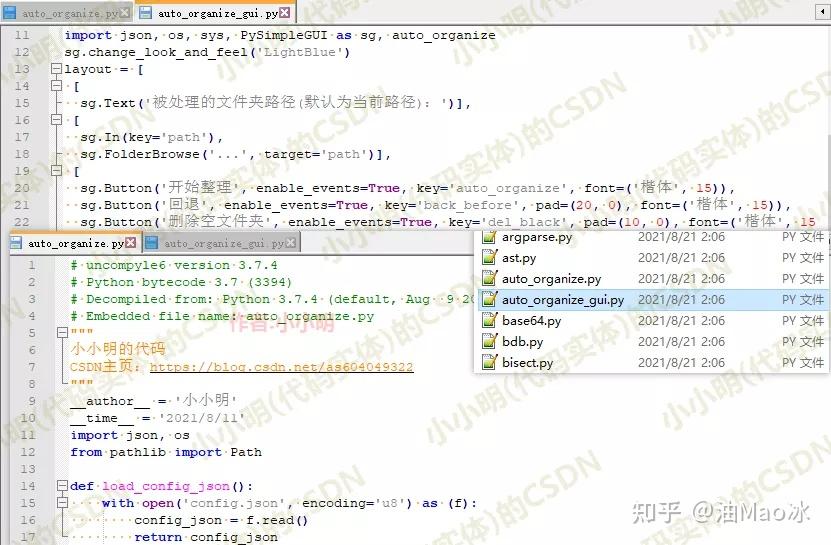Click the bisect.py file icon
The height and width of the screenshot is (545, 831).
[489, 362]
